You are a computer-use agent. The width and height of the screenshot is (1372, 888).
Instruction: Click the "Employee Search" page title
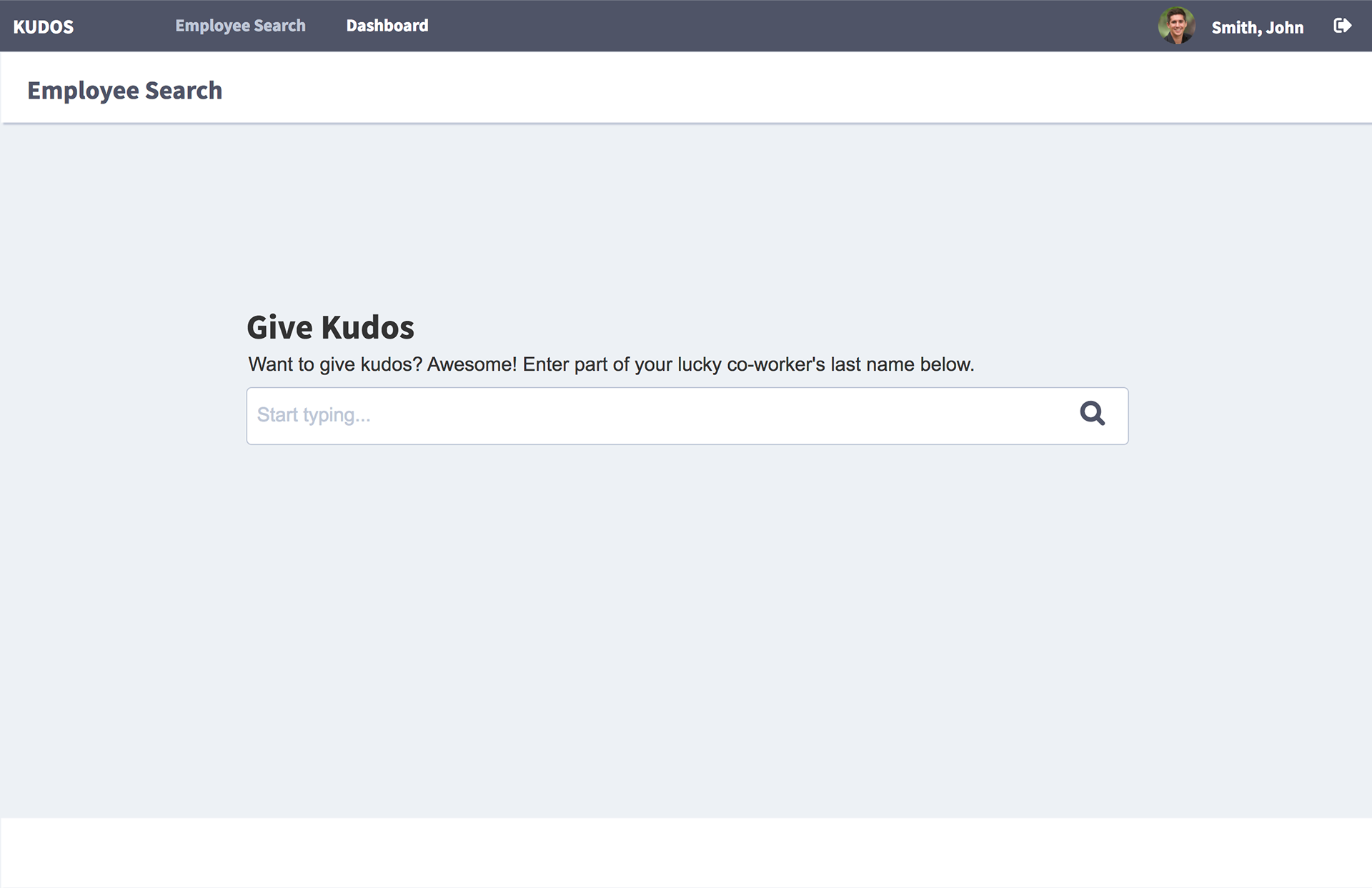click(124, 91)
